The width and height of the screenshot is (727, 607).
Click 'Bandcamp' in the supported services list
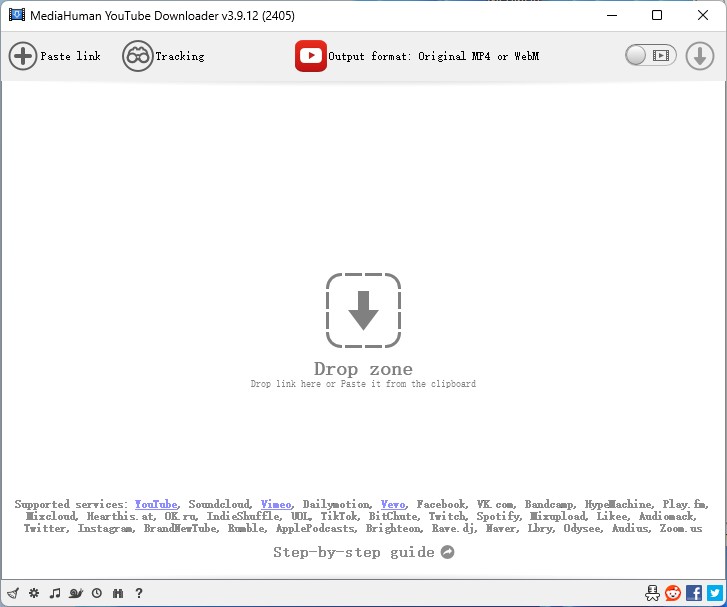[549, 504]
